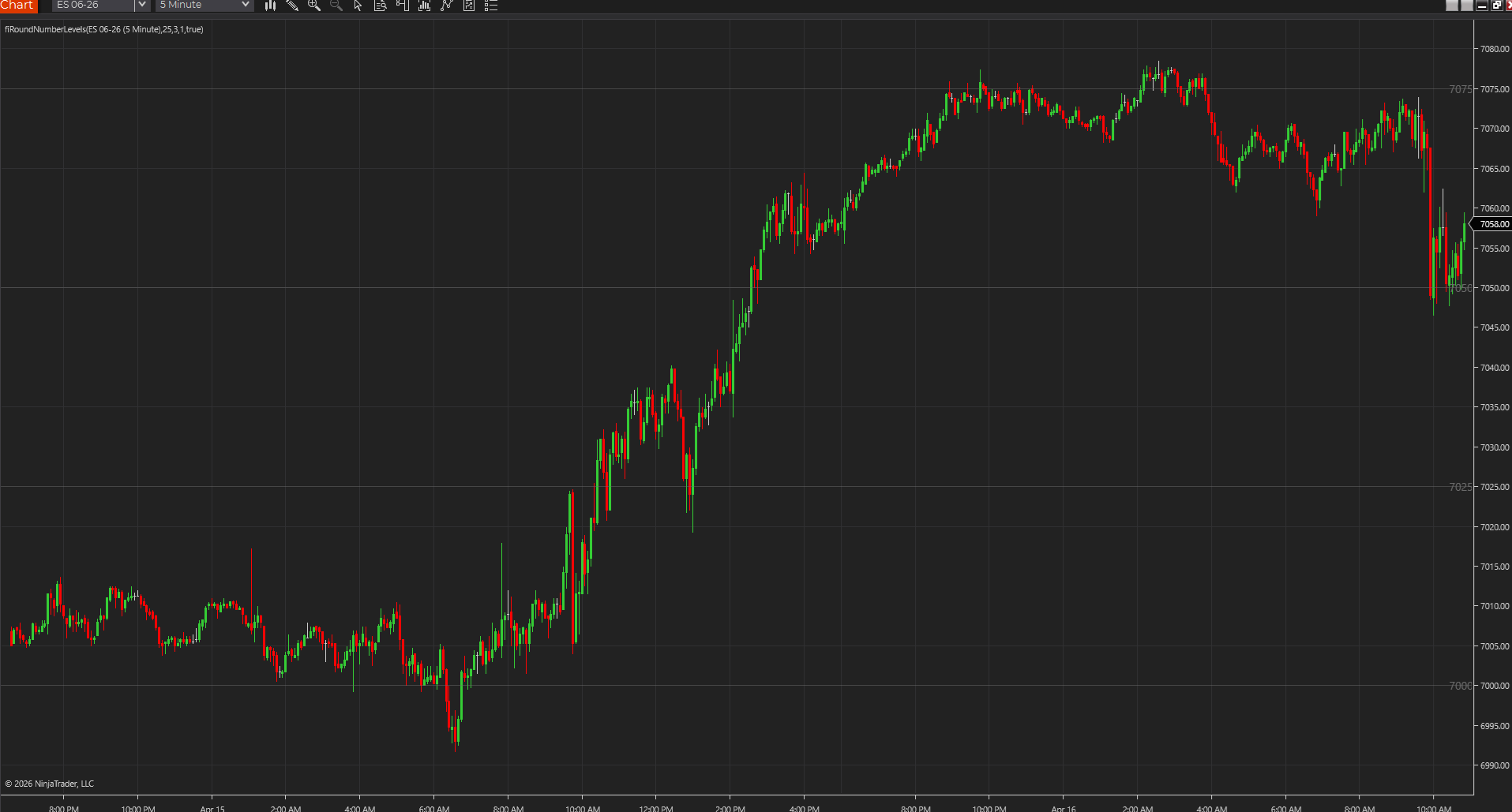Open the alerts document icon on toolbar

click(x=380, y=6)
